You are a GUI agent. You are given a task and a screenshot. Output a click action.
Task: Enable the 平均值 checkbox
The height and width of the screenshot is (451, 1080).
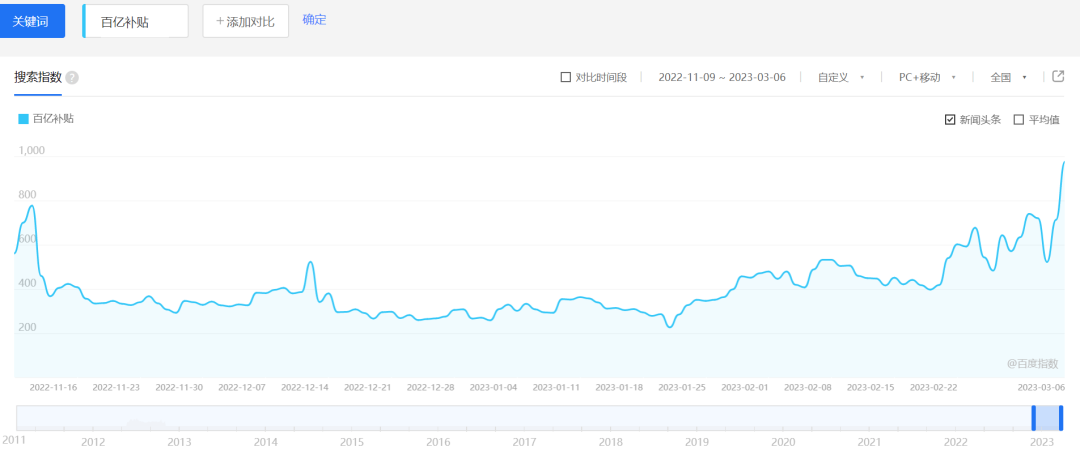1019,120
